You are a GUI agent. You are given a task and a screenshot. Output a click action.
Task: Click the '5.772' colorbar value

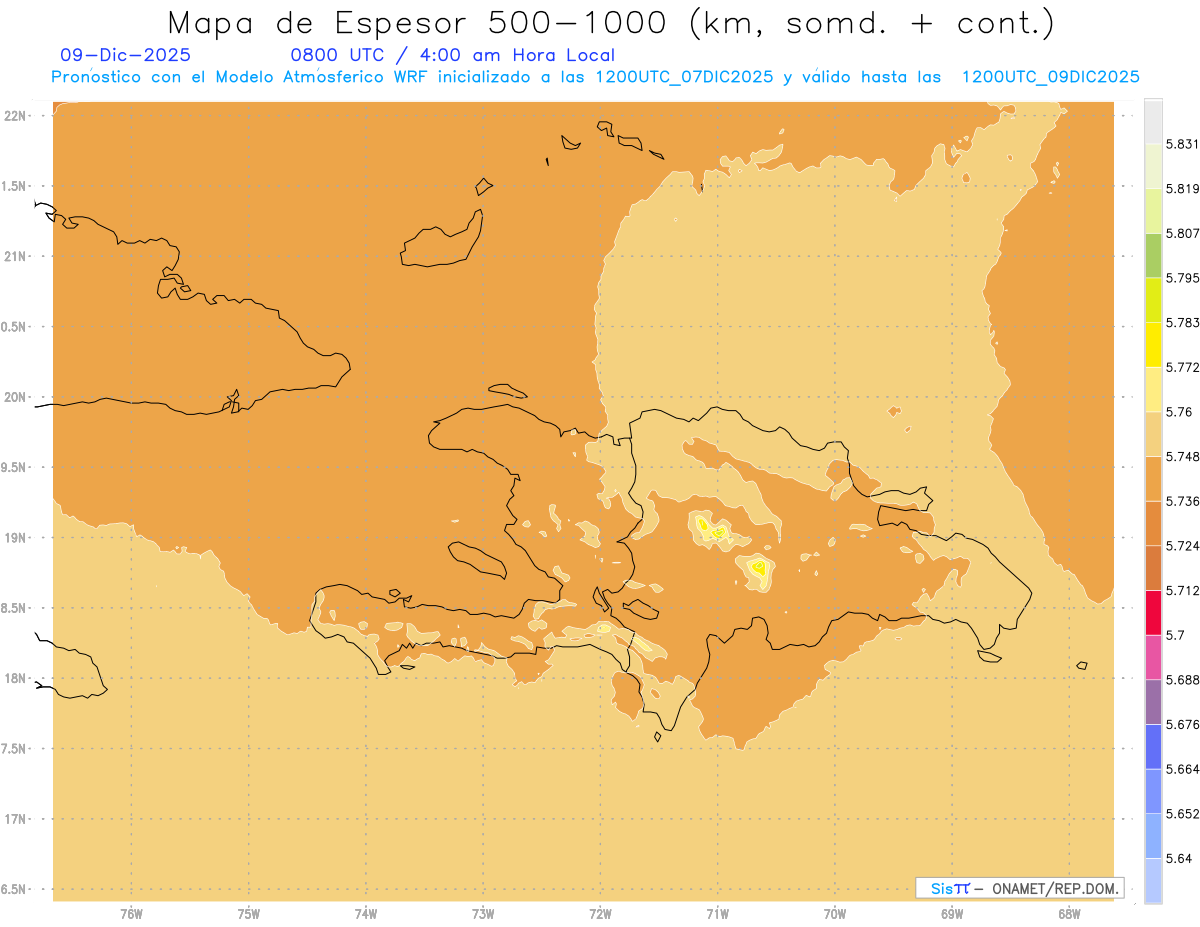[1182, 368]
